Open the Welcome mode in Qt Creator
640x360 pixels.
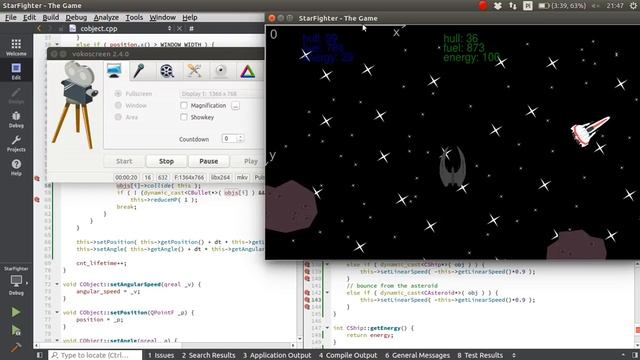coord(16,47)
